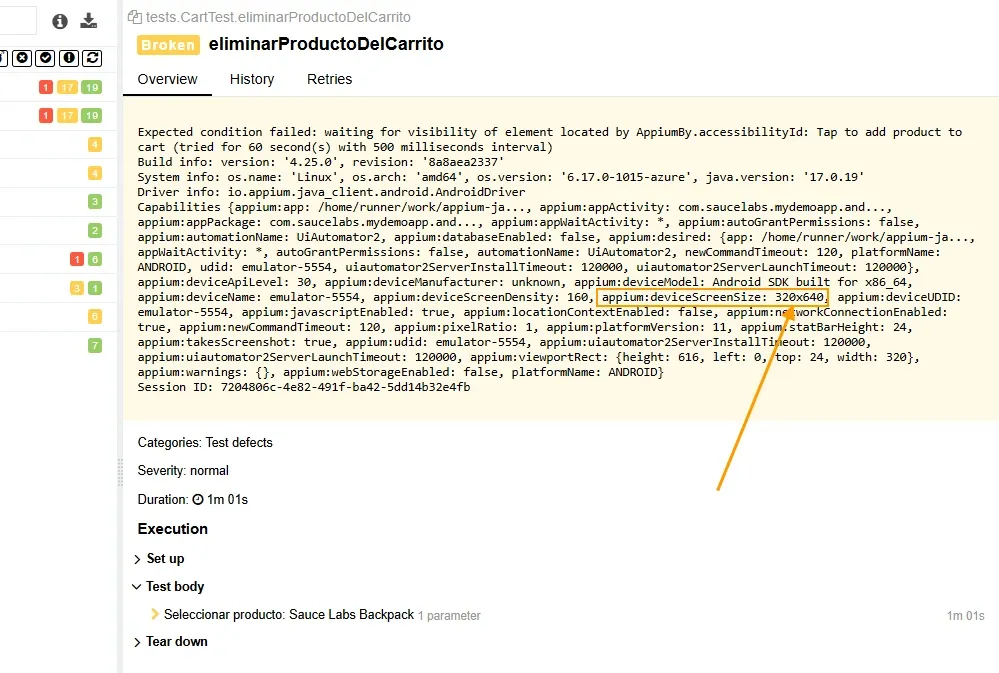Click the green badge showing 6
The height and width of the screenshot is (673, 999).
[x=95, y=259]
